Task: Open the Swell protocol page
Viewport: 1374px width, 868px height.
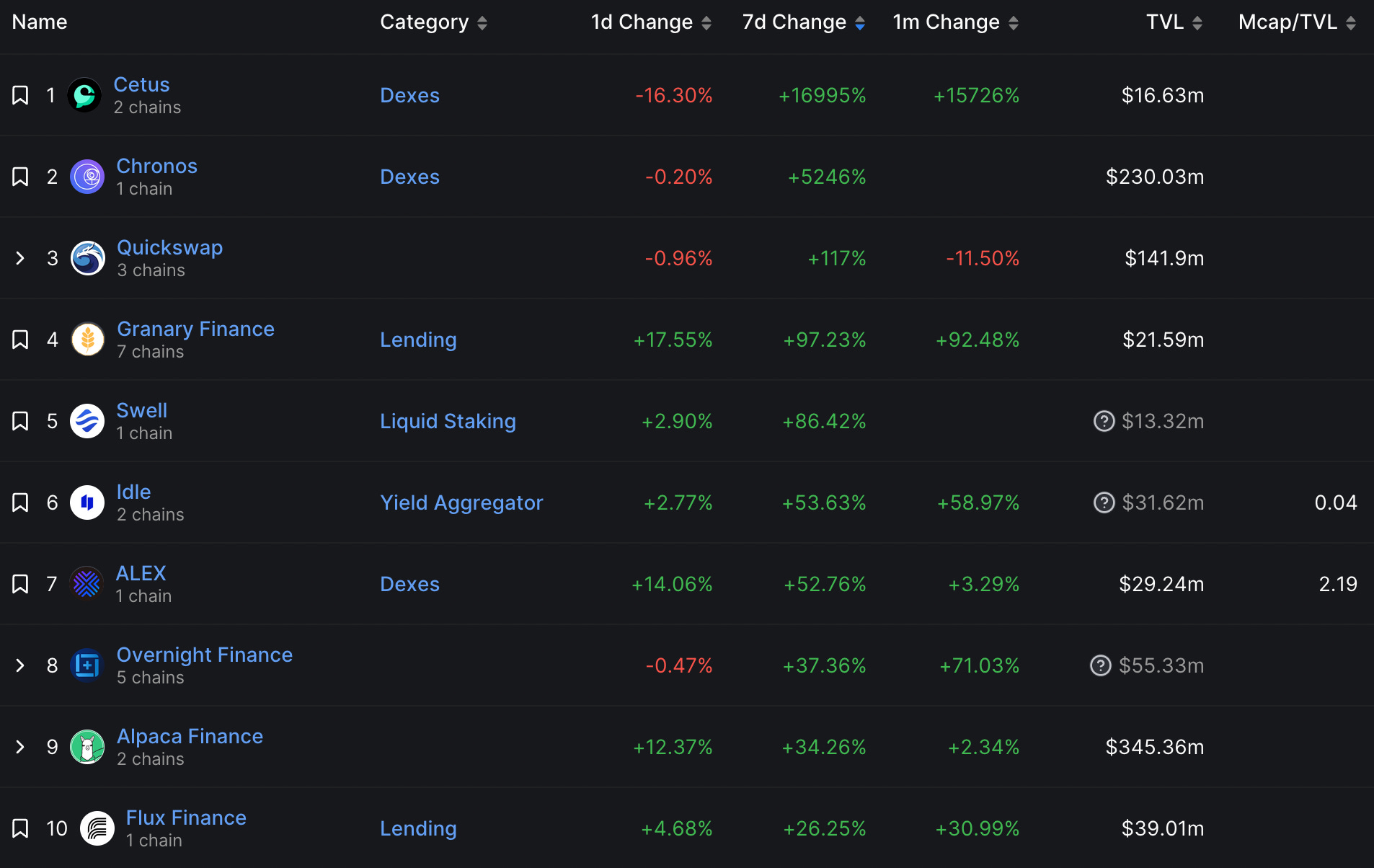Action: tap(142, 410)
